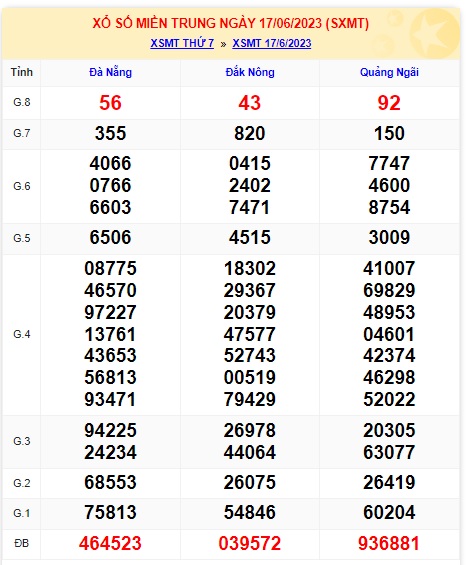Select Đà Nẵng G.1 number 75813
Viewport: 466px width, 565px height.
coord(110,512)
